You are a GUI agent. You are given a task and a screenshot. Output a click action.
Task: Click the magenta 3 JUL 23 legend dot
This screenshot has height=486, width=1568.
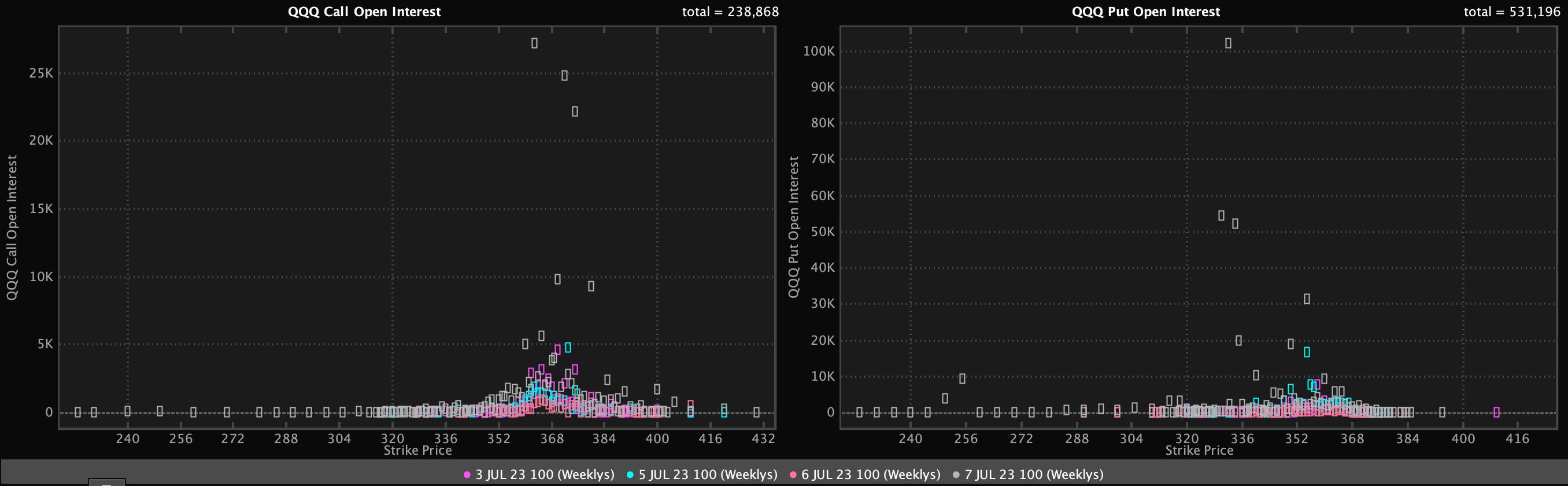(467, 474)
